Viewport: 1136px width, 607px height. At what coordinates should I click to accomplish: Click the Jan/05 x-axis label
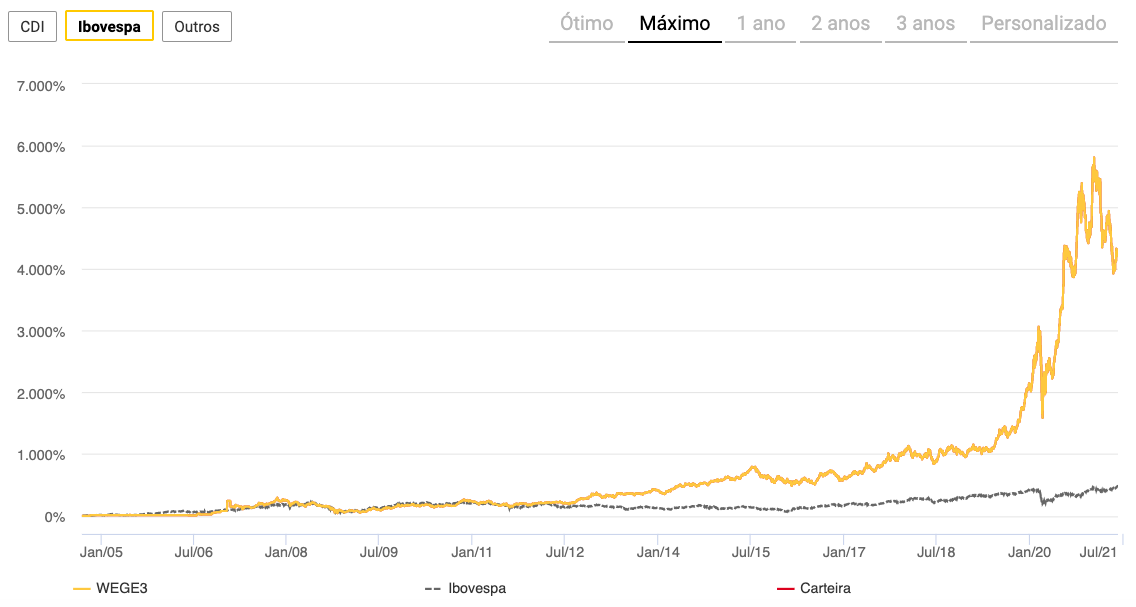pyautogui.click(x=101, y=550)
